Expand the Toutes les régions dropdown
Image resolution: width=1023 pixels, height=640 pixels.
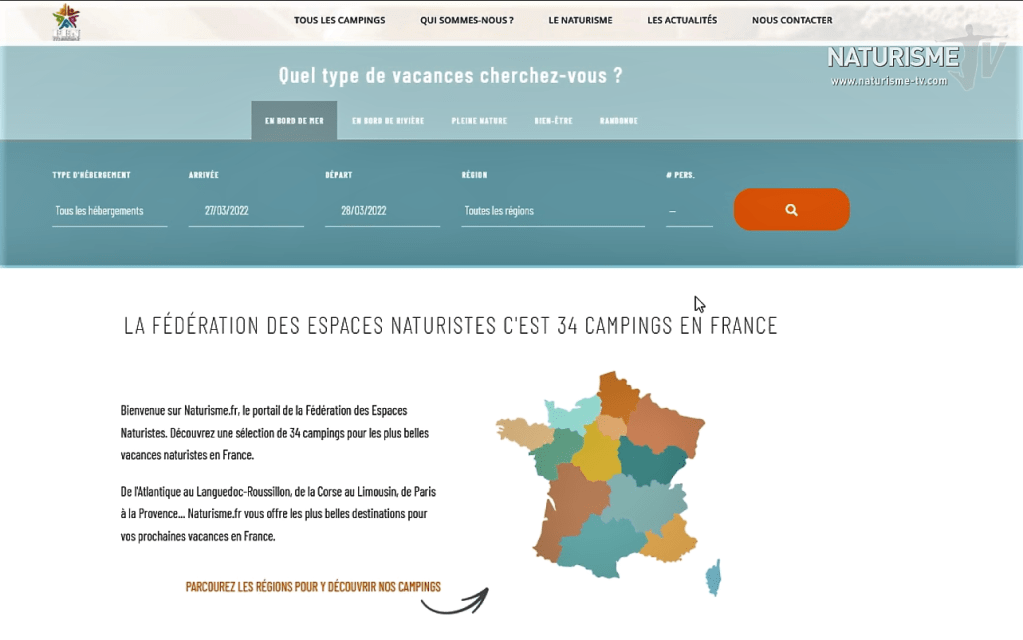point(552,211)
